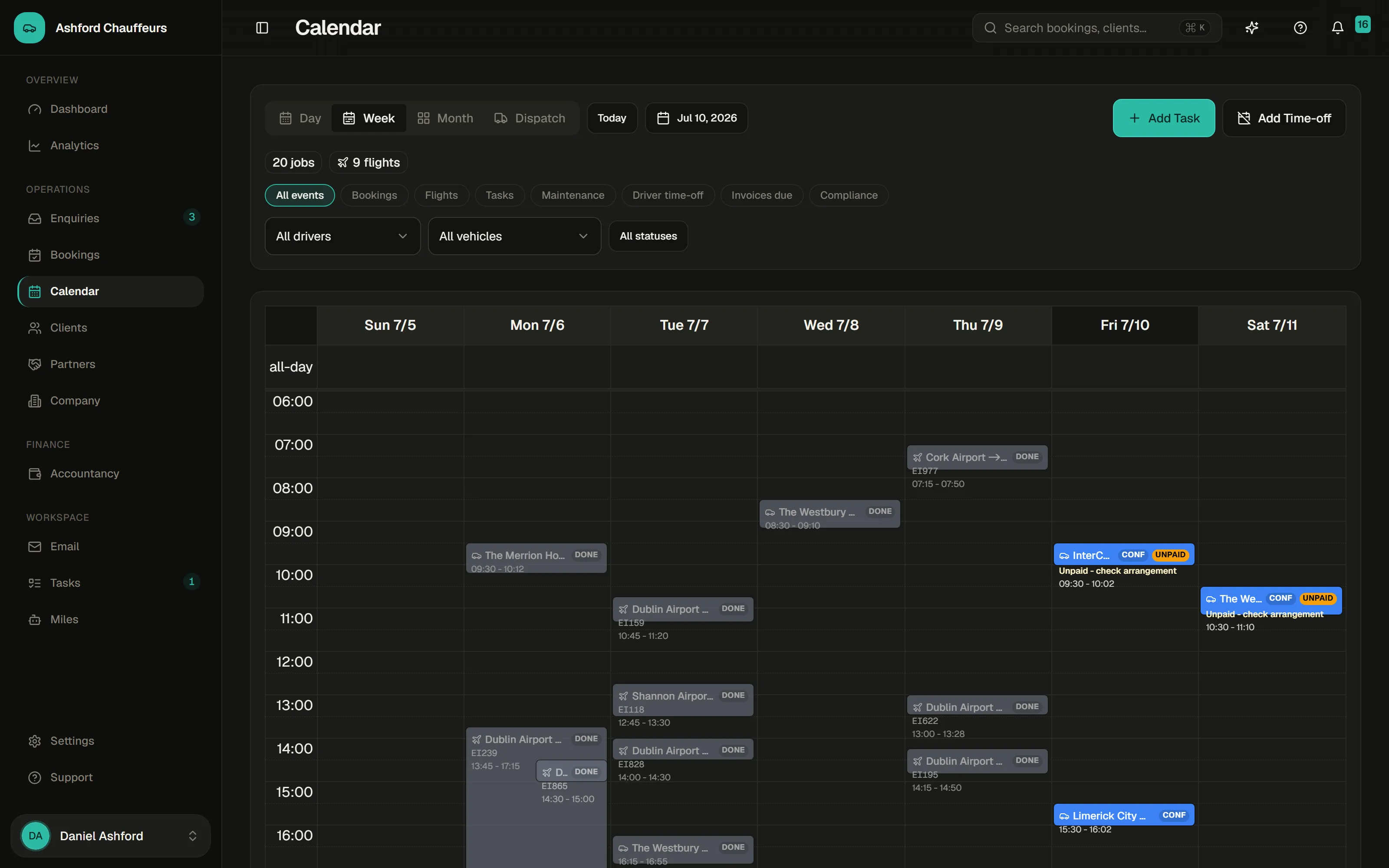The width and height of the screenshot is (1389, 868).
Task: Click the calendar icon in date picker
Action: pos(663,118)
